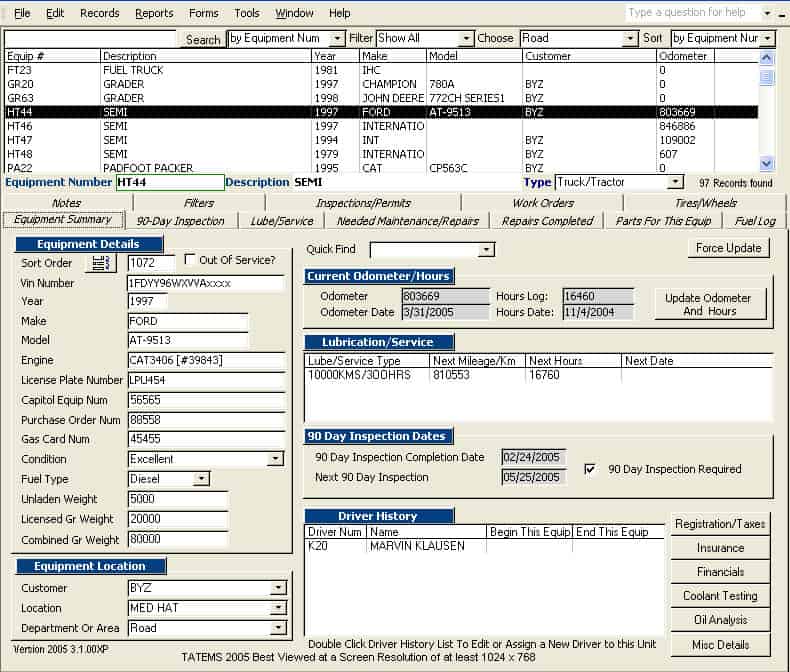Image resolution: width=790 pixels, height=672 pixels.
Task: Click the Financials button
Action: coord(720,572)
